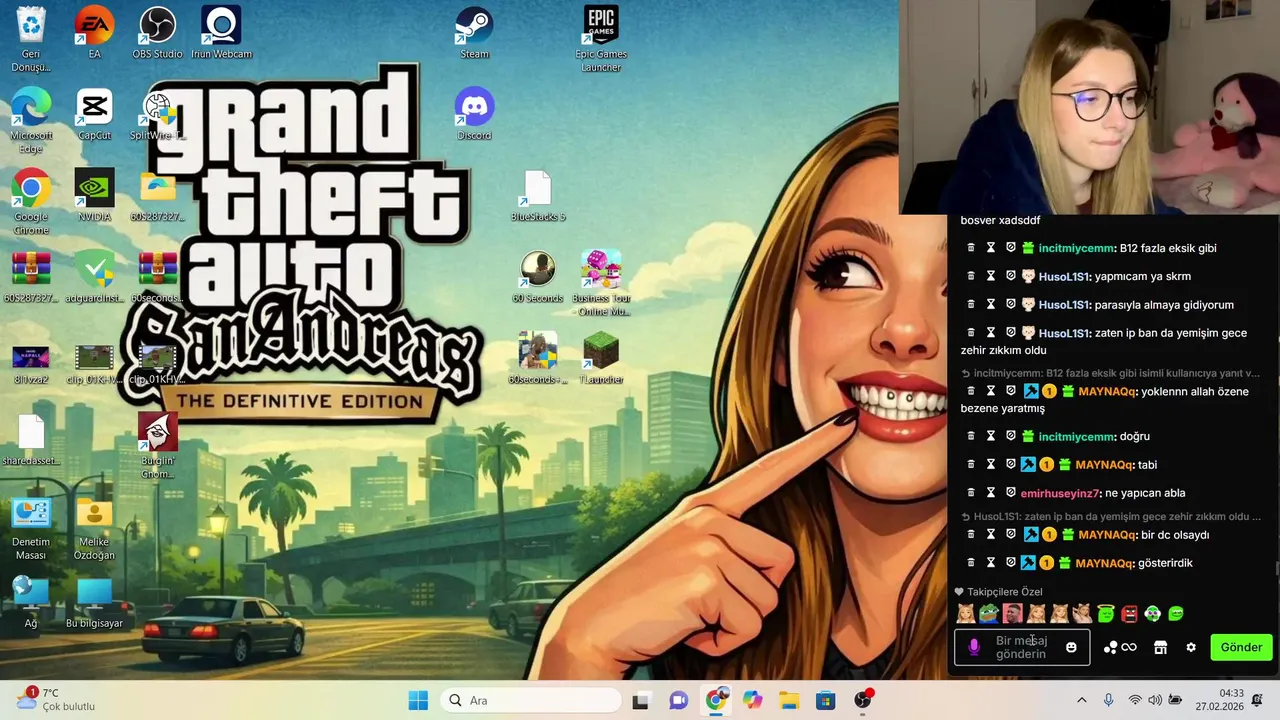
Task: Open the Chrome taskbar icon
Action: coord(716,701)
